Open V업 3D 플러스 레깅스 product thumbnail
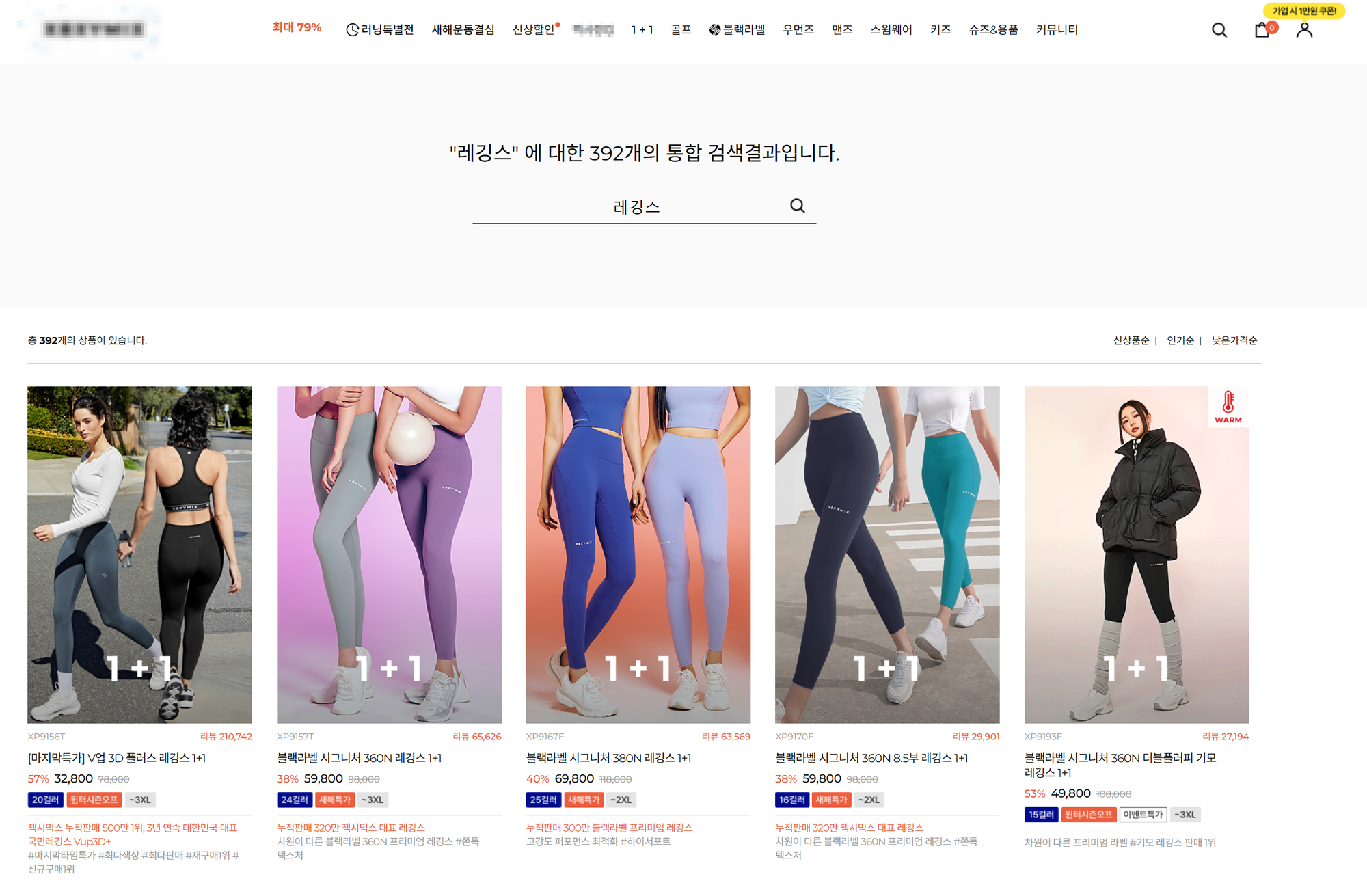This screenshot has height=896, width=1367. click(139, 554)
